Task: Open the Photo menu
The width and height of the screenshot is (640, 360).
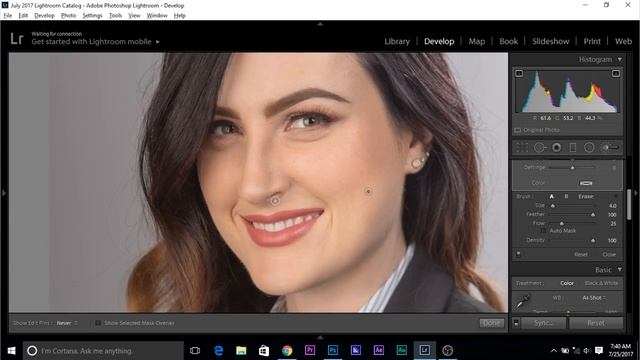Action: (69, 16)
